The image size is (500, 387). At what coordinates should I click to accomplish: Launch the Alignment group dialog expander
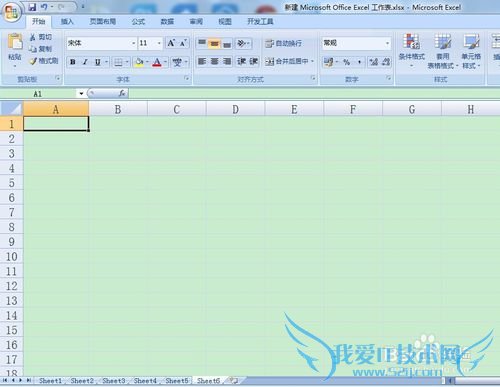pyautogui.click(x=313, y=78)
